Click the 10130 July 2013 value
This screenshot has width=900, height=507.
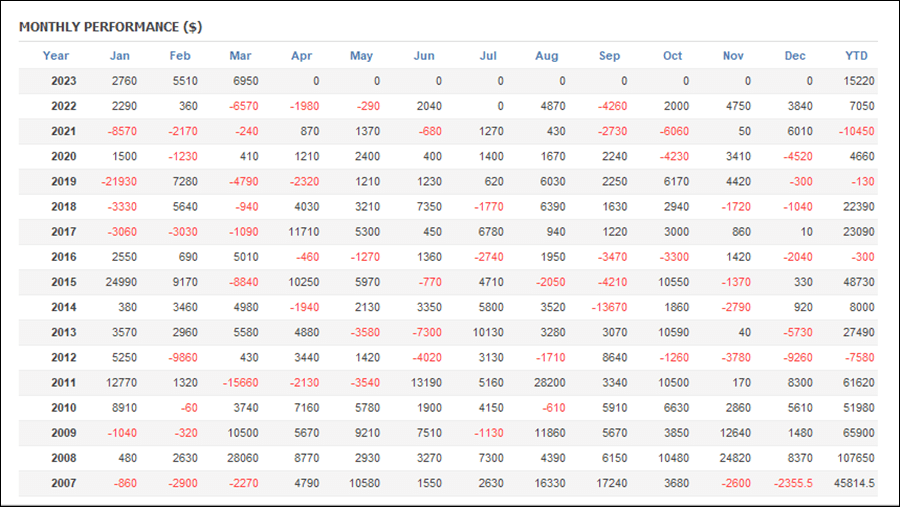coord(488,332)
